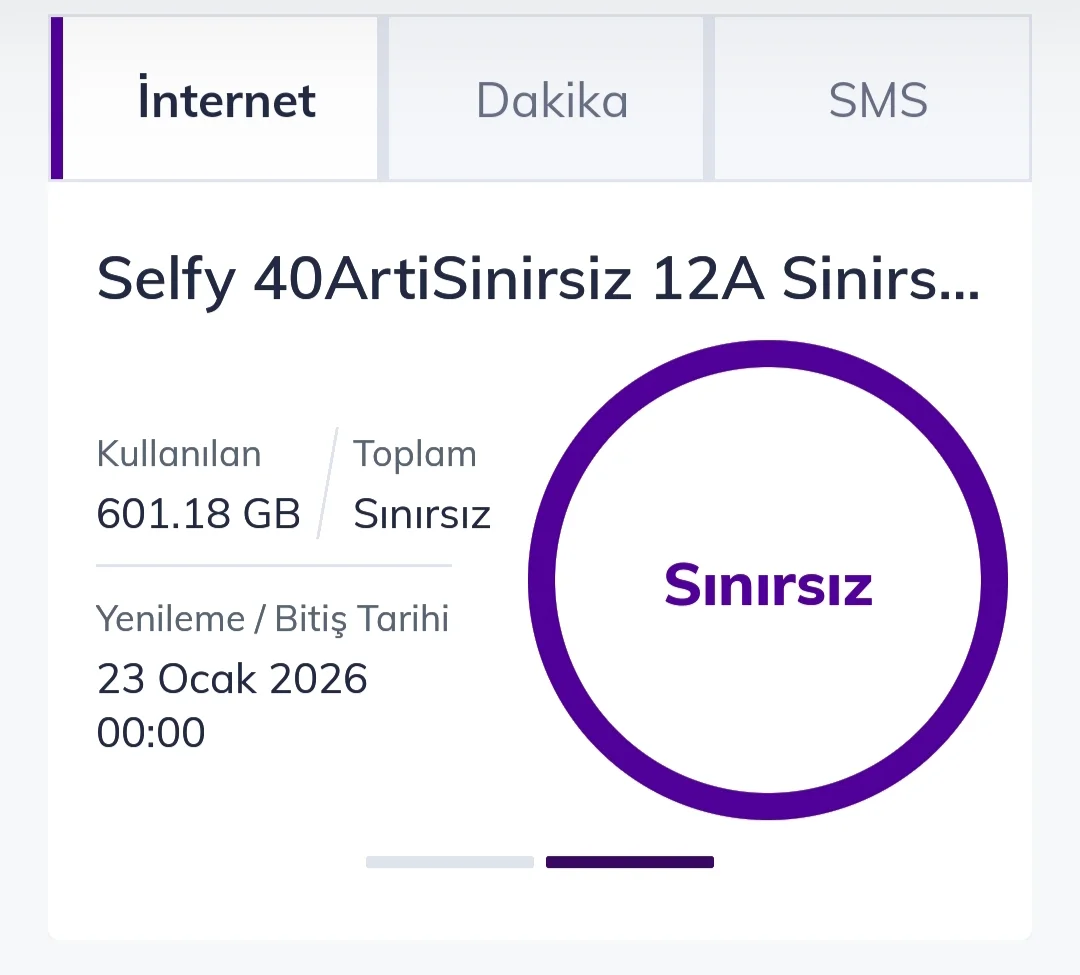The height and width of the screenshot is (975, 1080).
Task: Tap the active purple page indicator
Action: click(x=630, y=862)
